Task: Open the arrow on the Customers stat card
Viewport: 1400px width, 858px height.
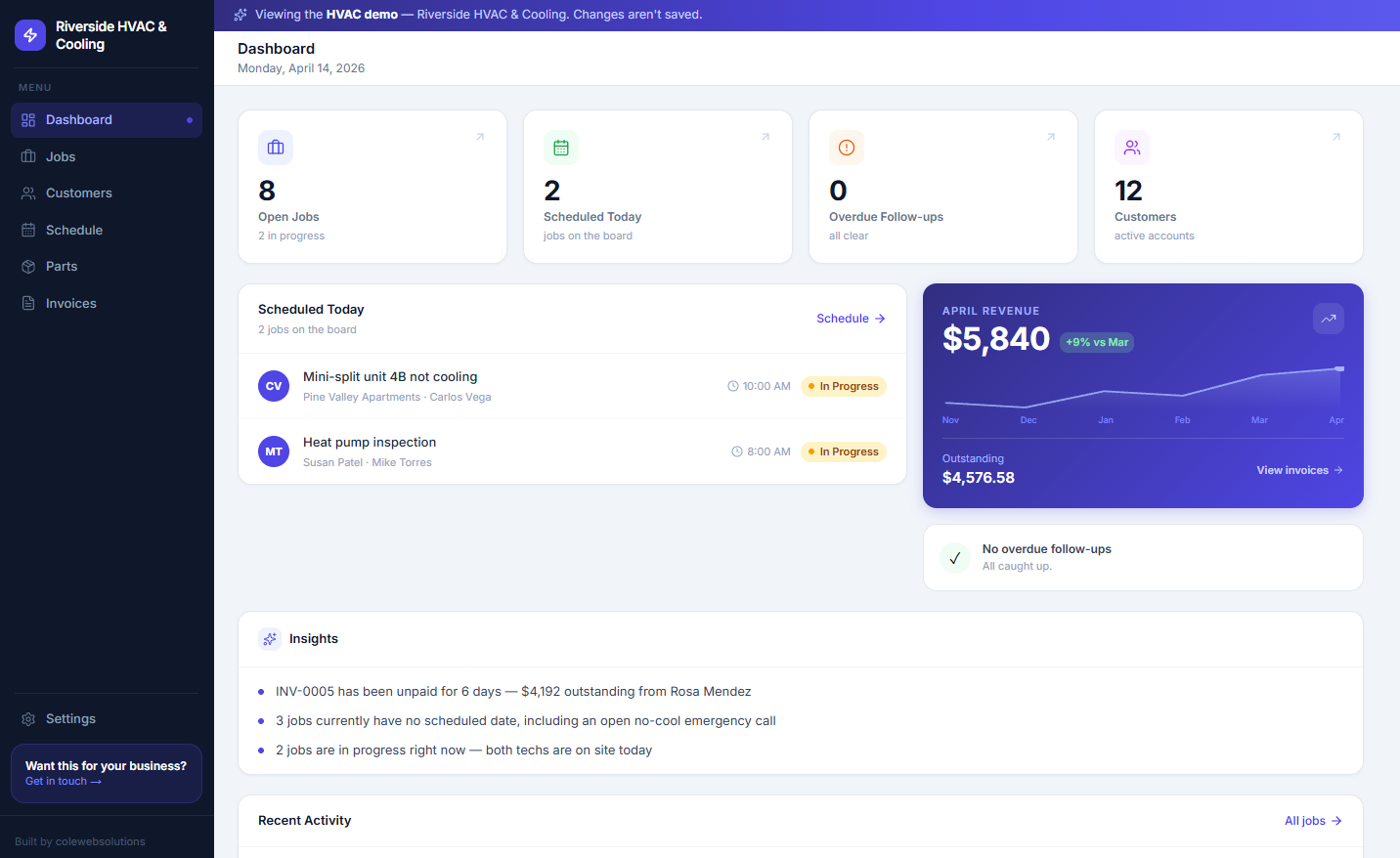Action: coord(1336,137)
